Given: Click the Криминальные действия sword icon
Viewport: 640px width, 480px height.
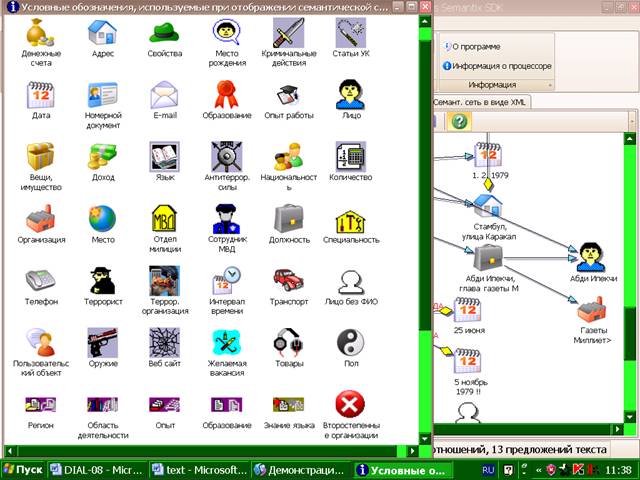Looking at the screenshot, I should click(x=289, y=32).
